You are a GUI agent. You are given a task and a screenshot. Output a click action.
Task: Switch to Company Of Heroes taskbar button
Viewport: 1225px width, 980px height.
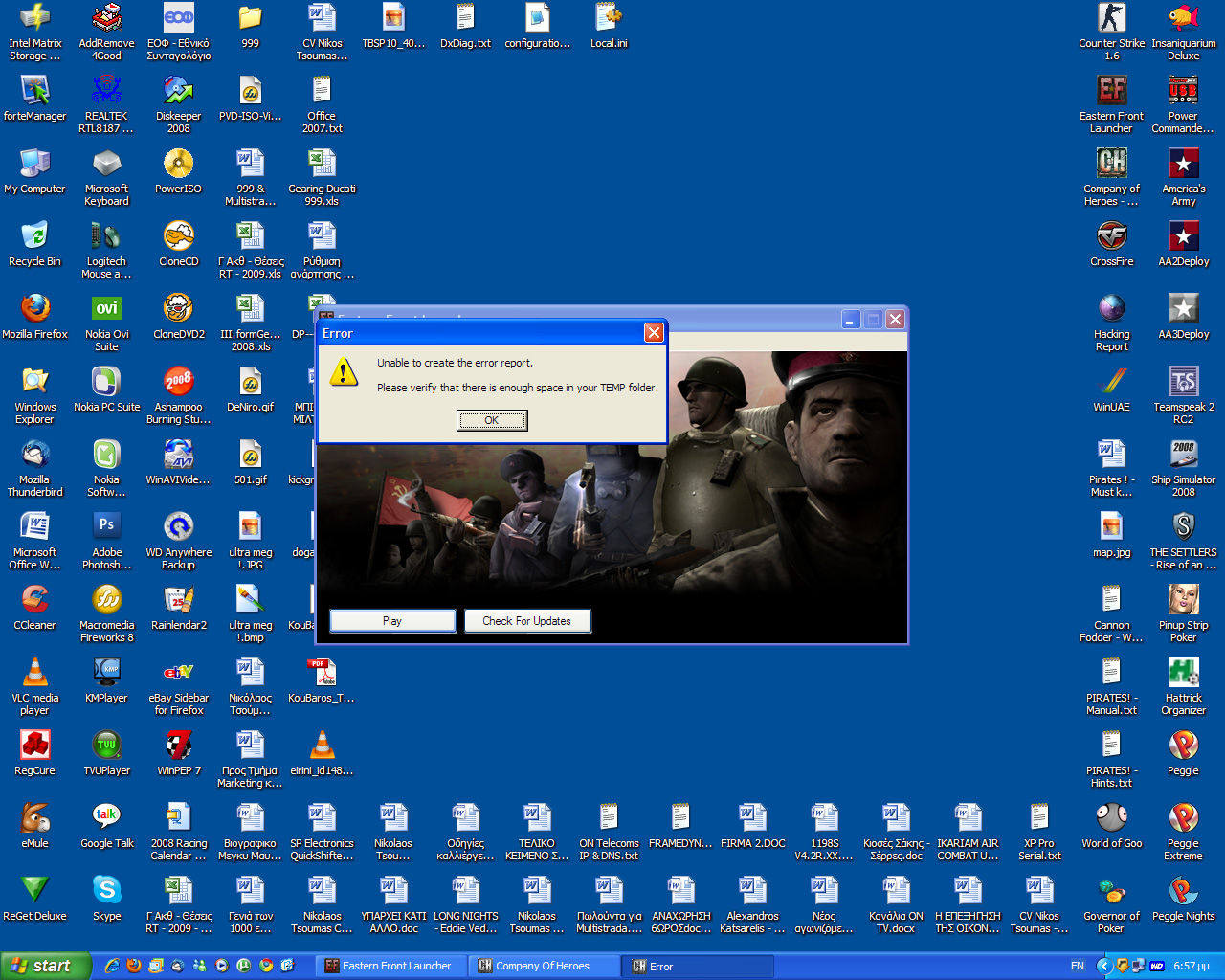(x=546, y=966)
